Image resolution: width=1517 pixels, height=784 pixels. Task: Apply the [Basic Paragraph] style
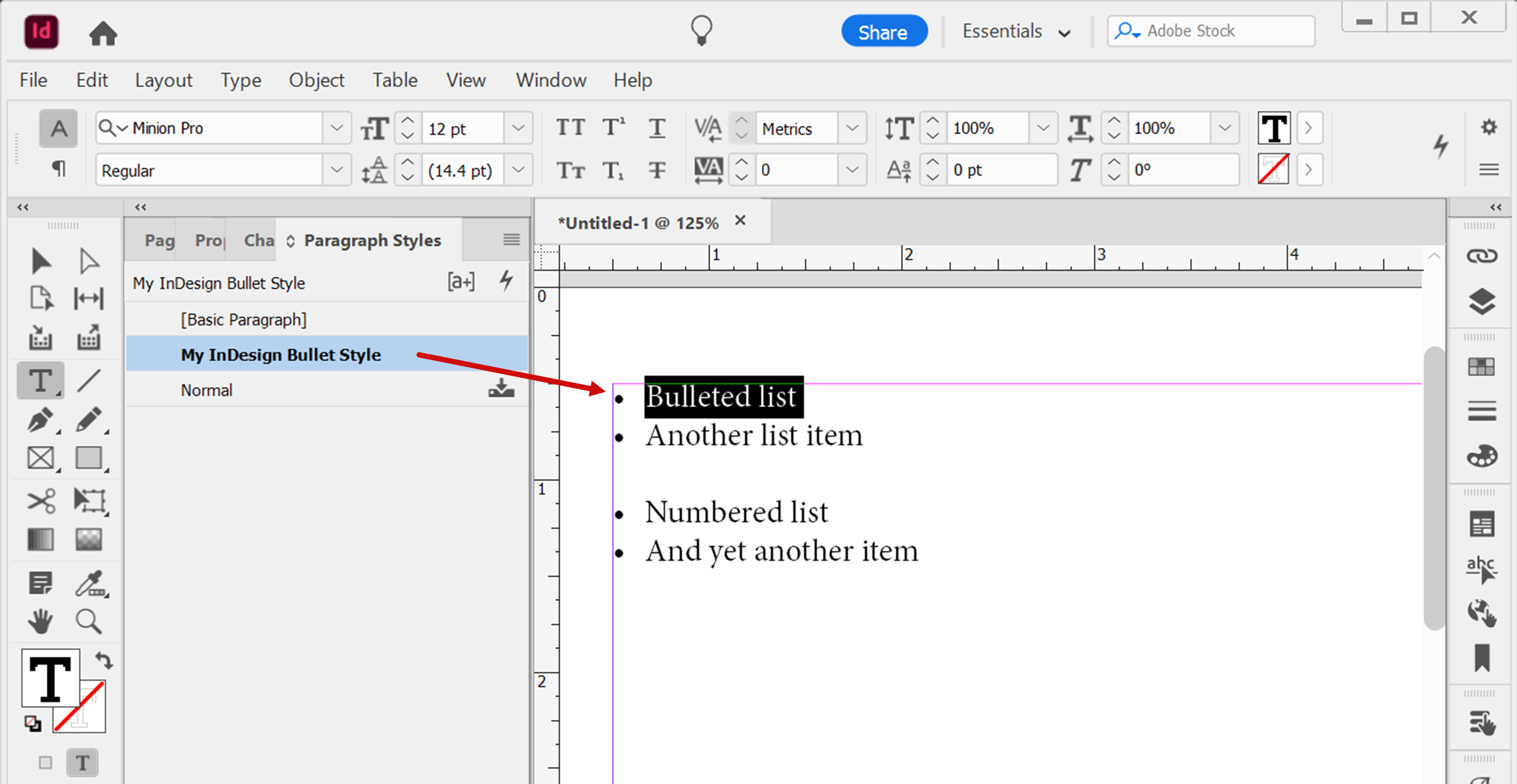click(x=244, y=319)
